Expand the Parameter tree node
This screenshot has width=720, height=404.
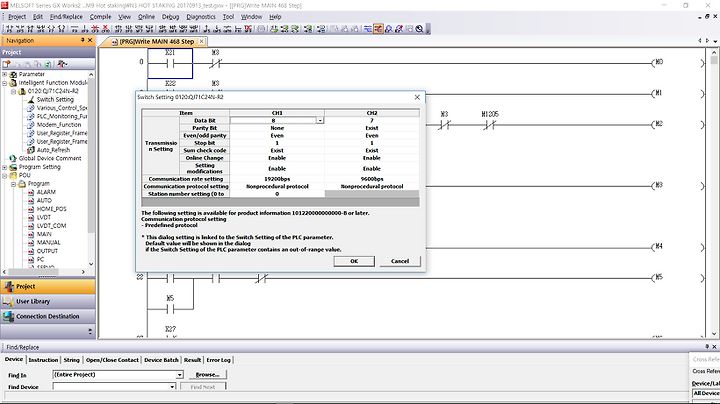click(x=5, y=74)
